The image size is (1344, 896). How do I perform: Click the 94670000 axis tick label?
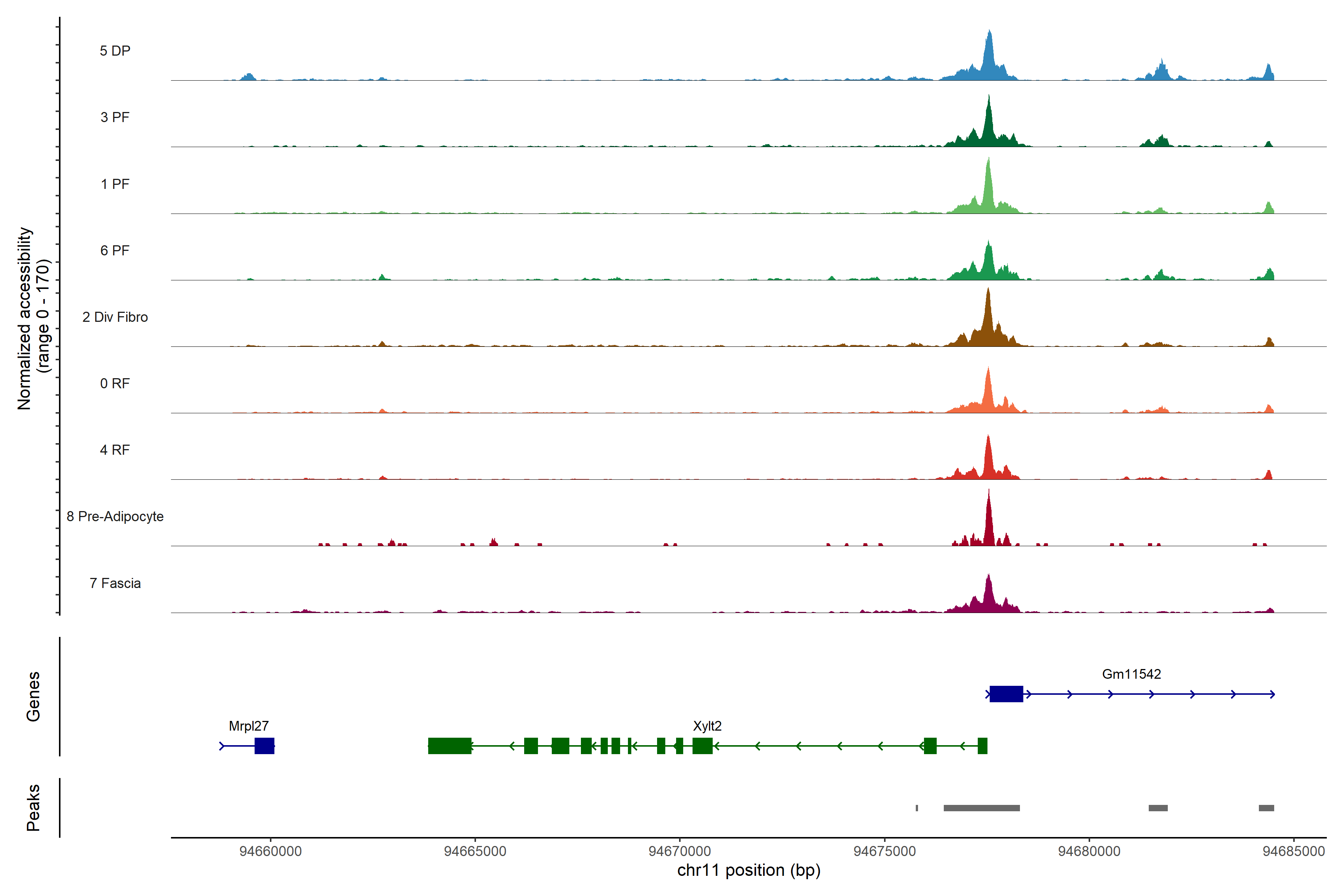[679, 851]
